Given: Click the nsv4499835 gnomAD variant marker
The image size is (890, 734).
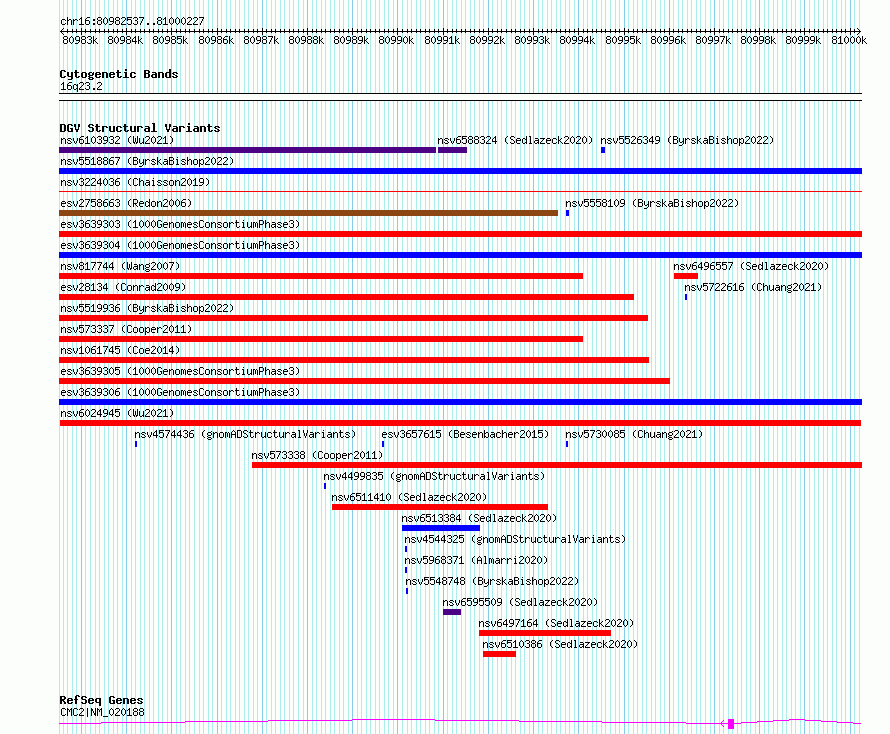Looking at the screenshot, I should (325, 486).
